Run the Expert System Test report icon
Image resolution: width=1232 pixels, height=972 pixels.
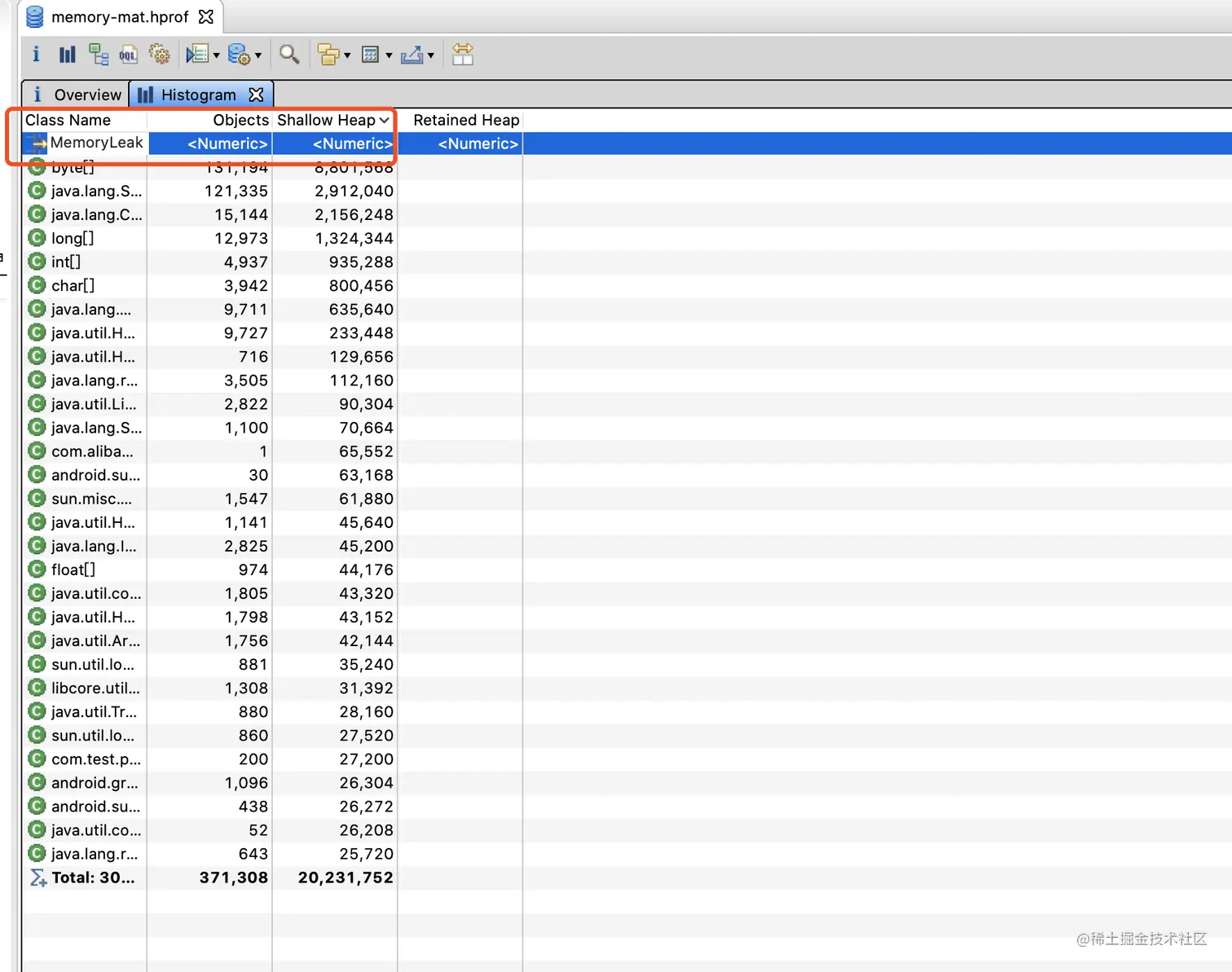(197, 55)
